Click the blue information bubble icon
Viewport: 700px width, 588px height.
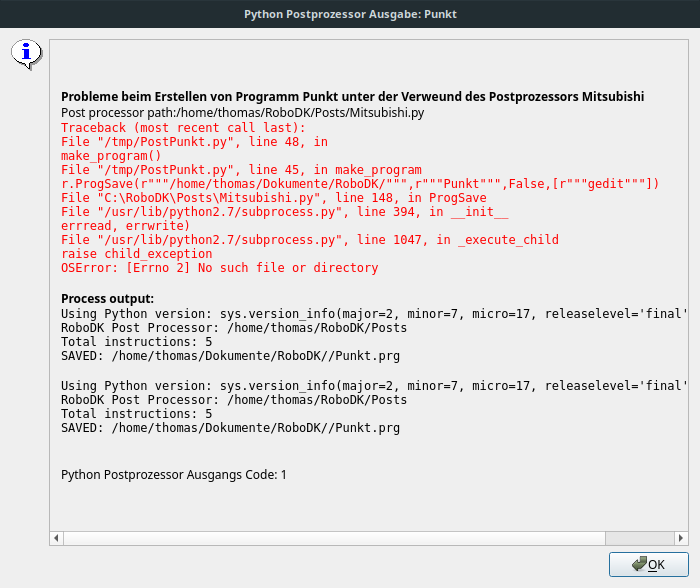coord(26,53)
